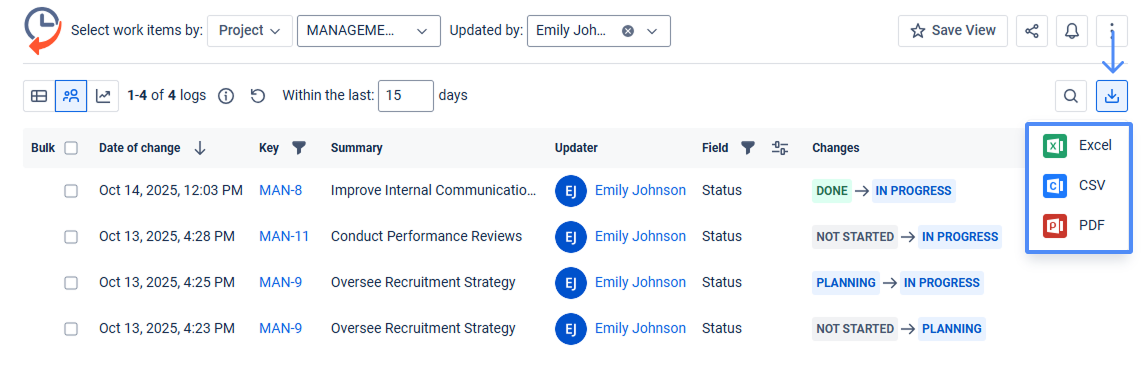Open the MANAGEME... project dropdown
Image resolution: width=1146 pixels, height=371 pixels.
[369, 31]
